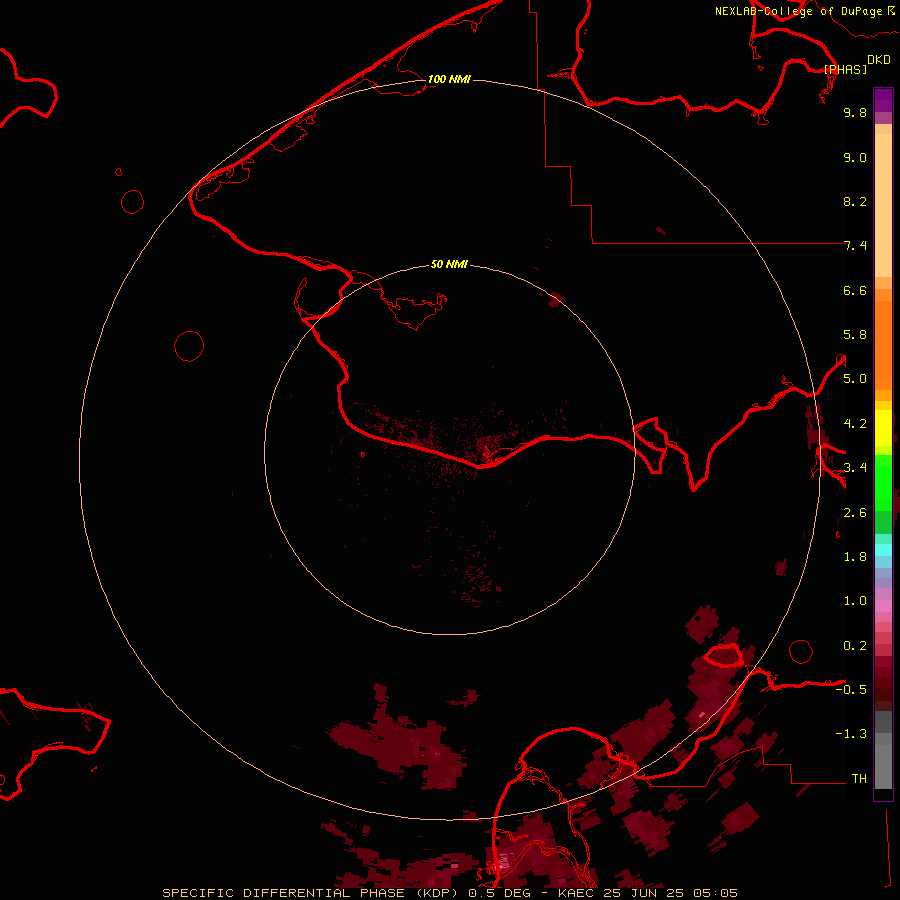The width and height of the screenshot is (900, 900).
Task: Click the '50 NMI' range ring label
Action: tap(449, 264)
